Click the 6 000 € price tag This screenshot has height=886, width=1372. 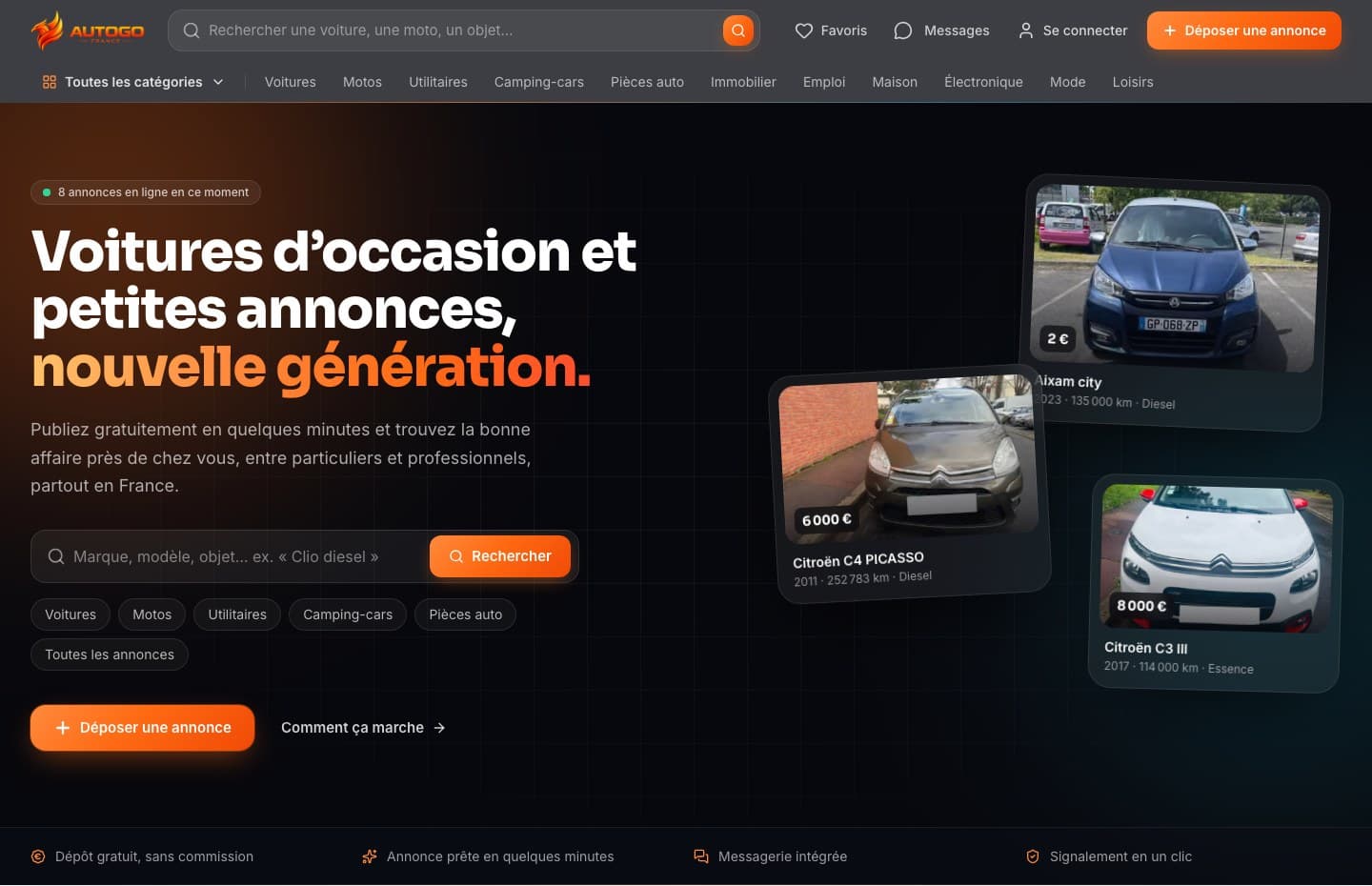(826, 519)
